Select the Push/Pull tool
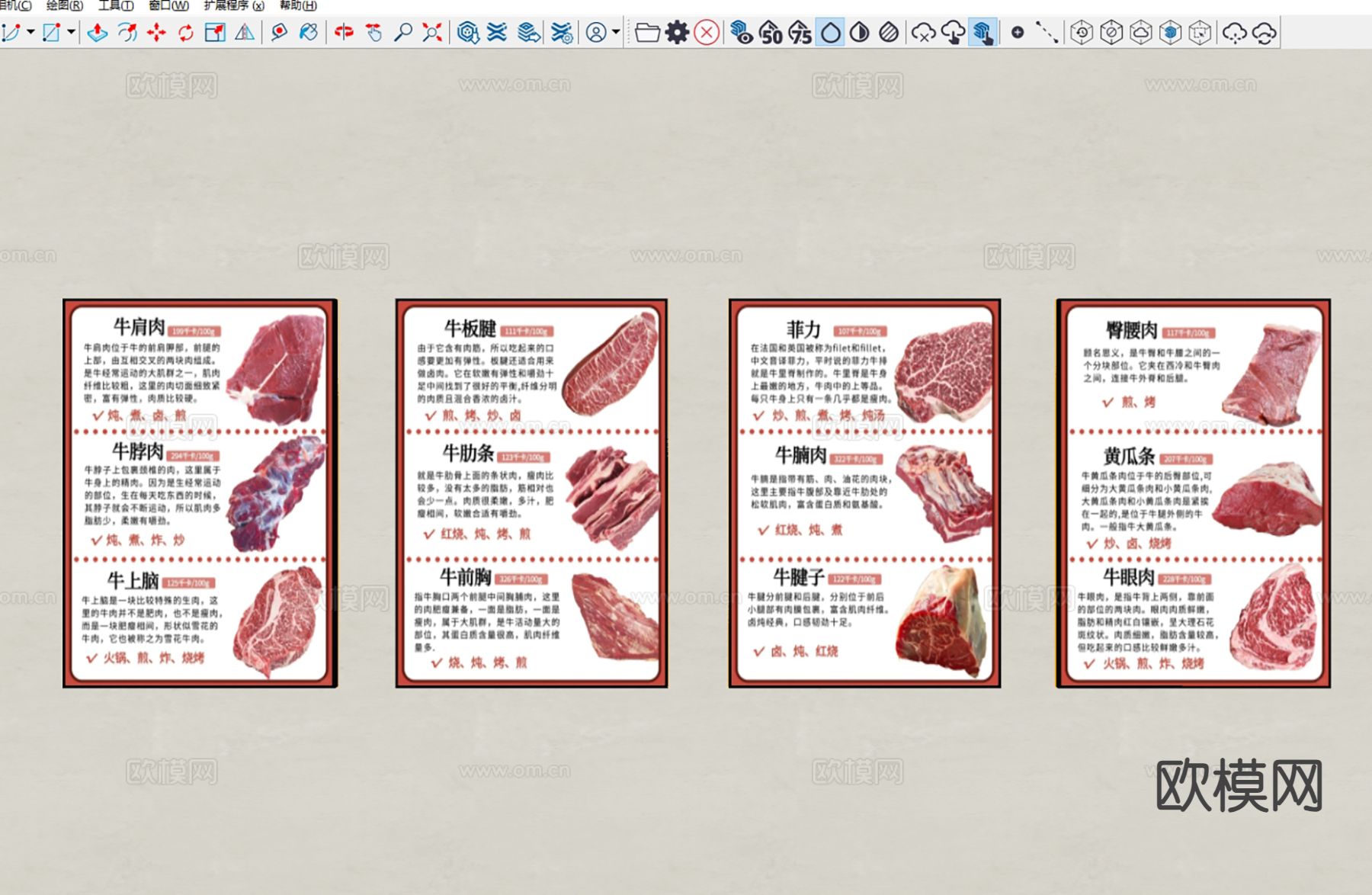The image size is (1372, 895). pyautogui.click(x=98, y=33)
